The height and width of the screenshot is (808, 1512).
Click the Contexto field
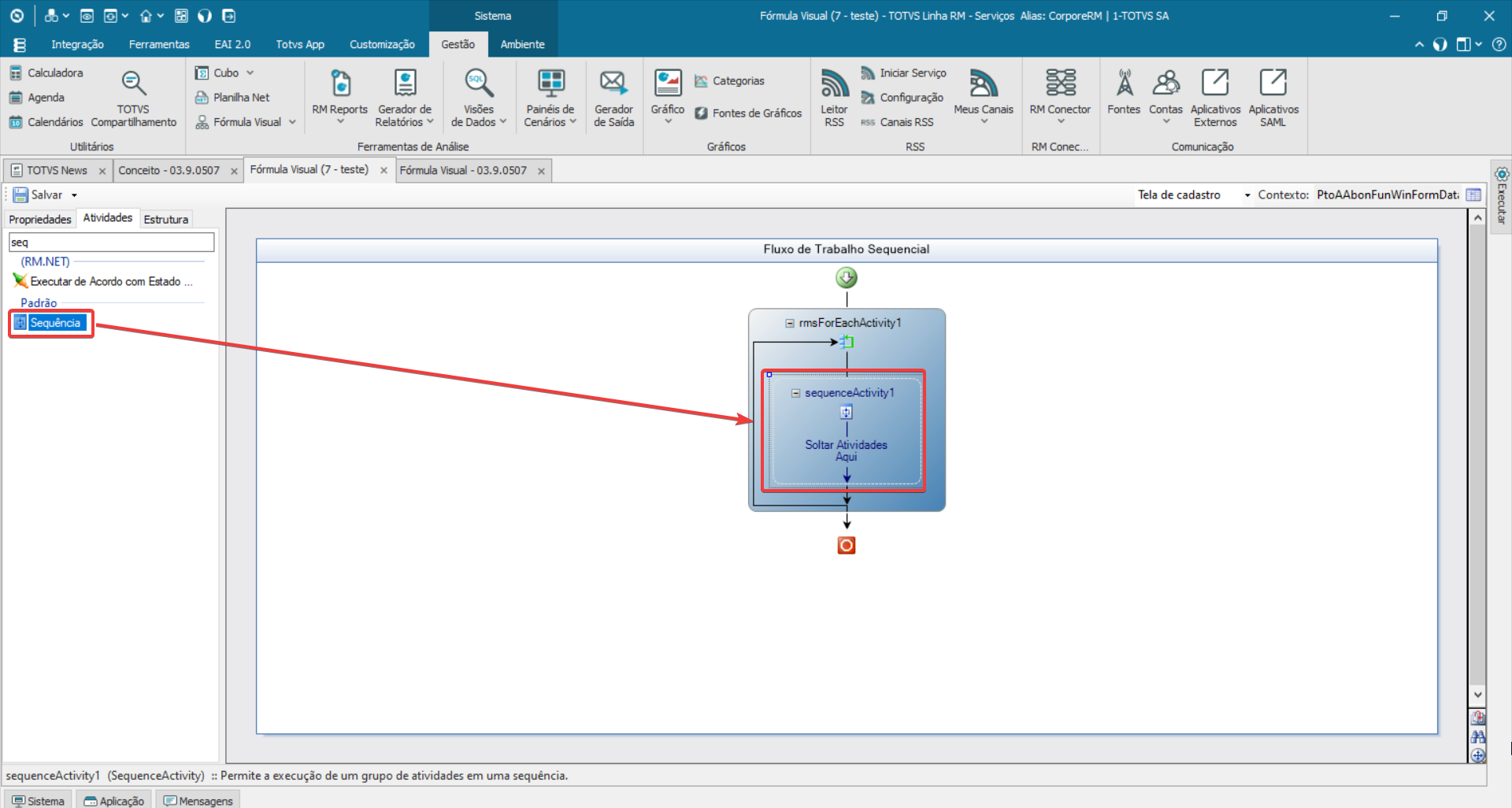click(1388, 195)
